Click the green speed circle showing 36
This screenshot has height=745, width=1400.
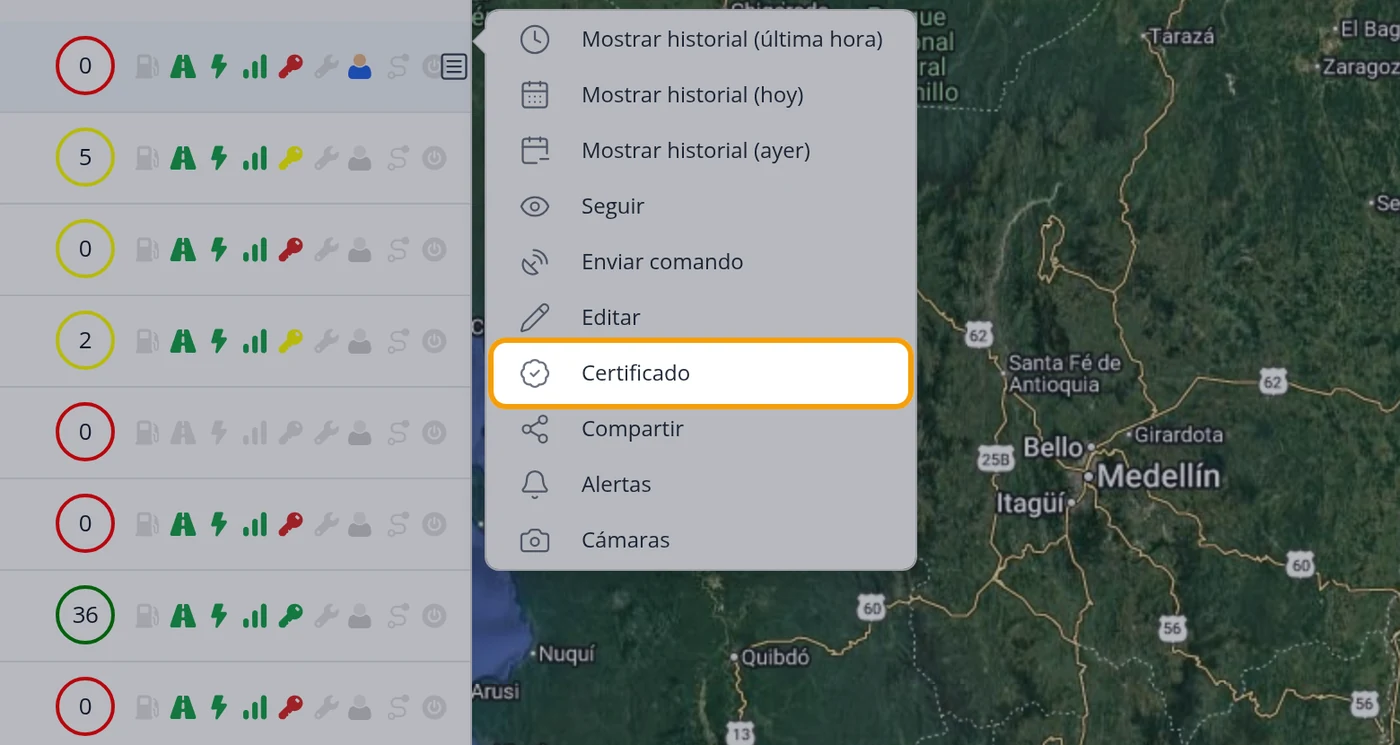pos(85,615)
